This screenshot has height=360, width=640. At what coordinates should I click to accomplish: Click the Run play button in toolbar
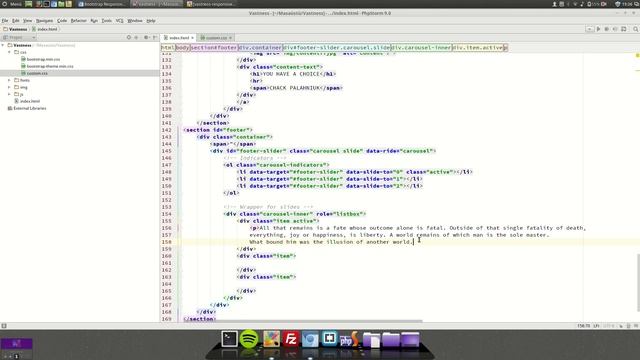tap(598, 29)
